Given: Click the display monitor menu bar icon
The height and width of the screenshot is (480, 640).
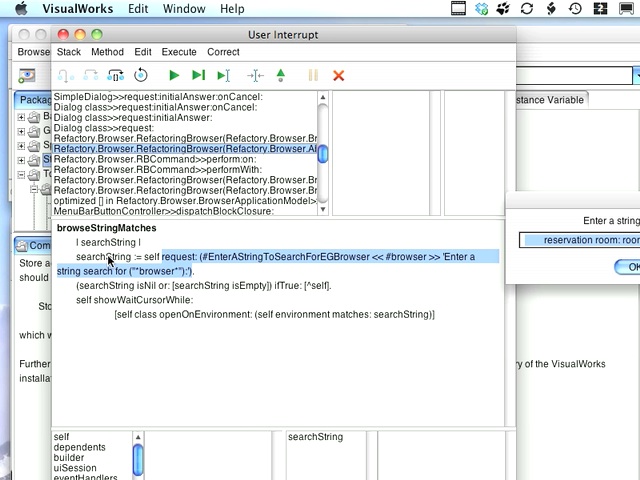Looking at the screenshot, I should (x=627, y=9).
